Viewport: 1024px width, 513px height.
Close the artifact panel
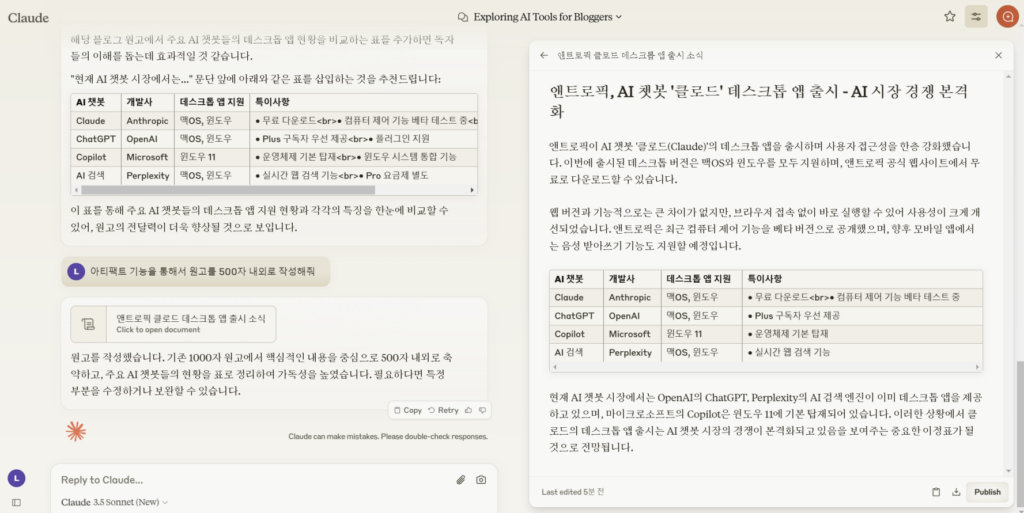point(999,55)
